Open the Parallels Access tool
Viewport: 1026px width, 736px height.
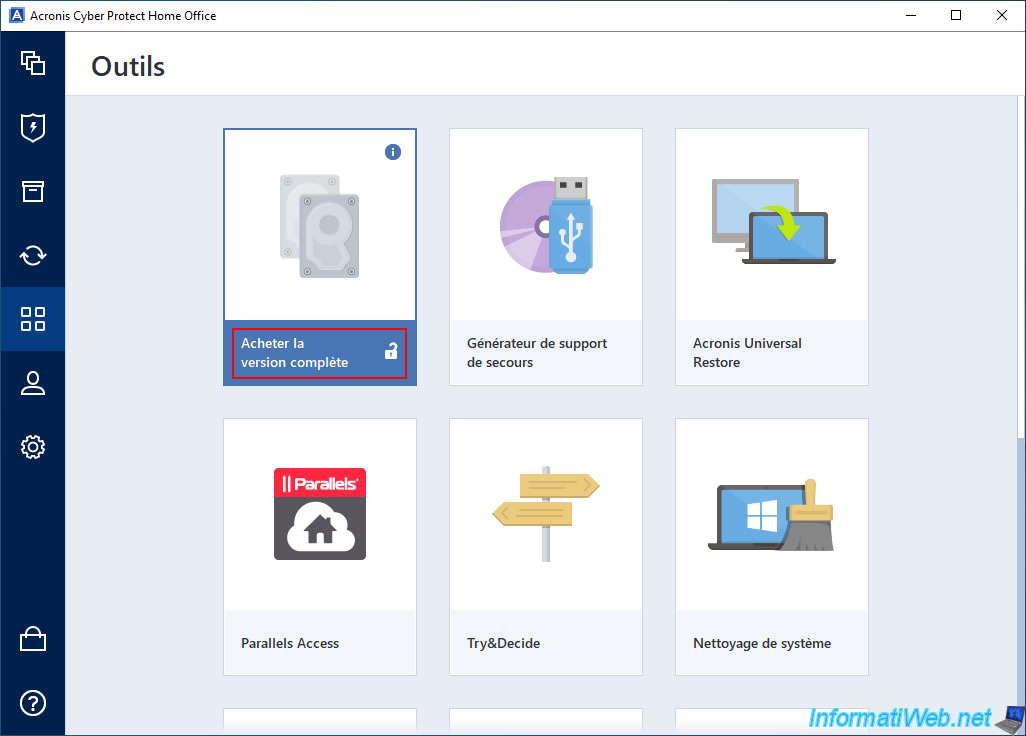(319, 545)
